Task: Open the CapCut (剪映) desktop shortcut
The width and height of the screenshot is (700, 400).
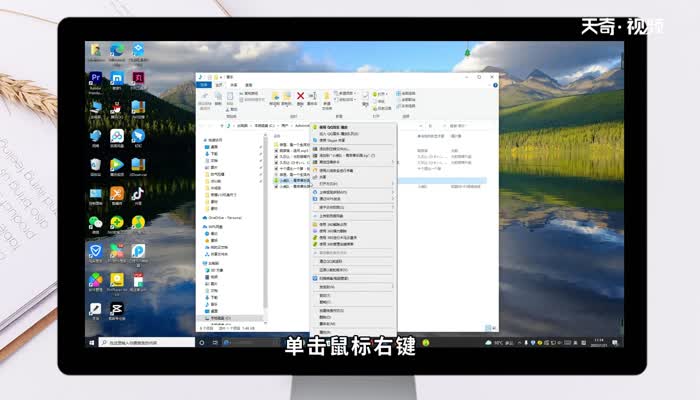Action: (117, 309)
